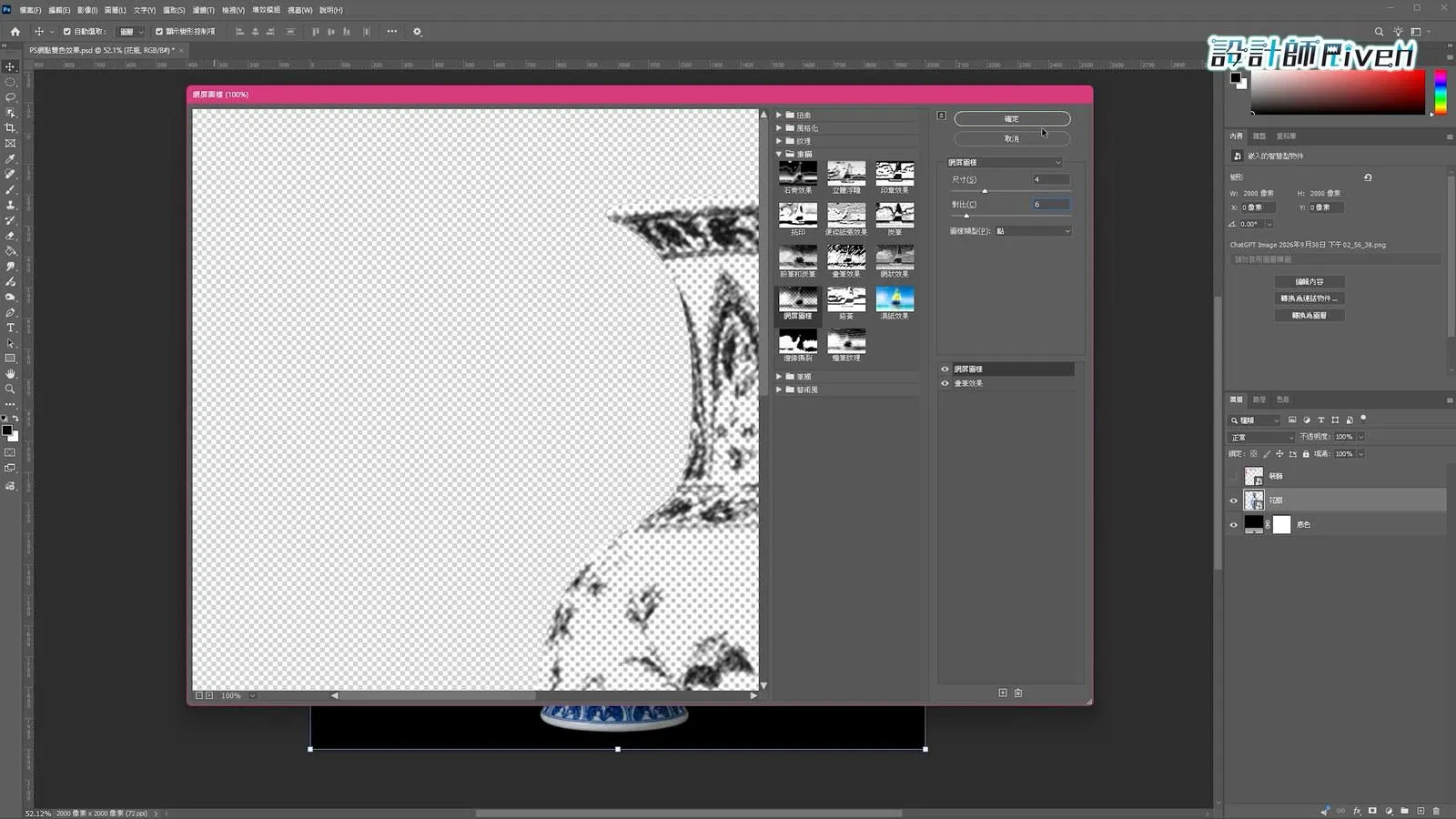
Task: Open the filter name dropdown 網屏圖樣
Action: pyautogui.click(x=1005, y=162)
